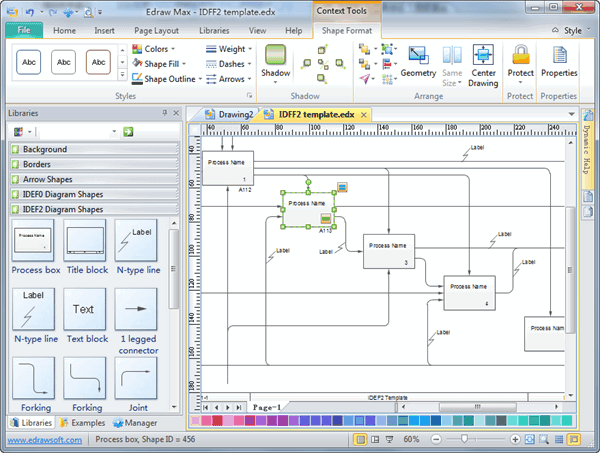Click the zoom slider in the status bar
600x453 pixels.
[x=467, y=439]
